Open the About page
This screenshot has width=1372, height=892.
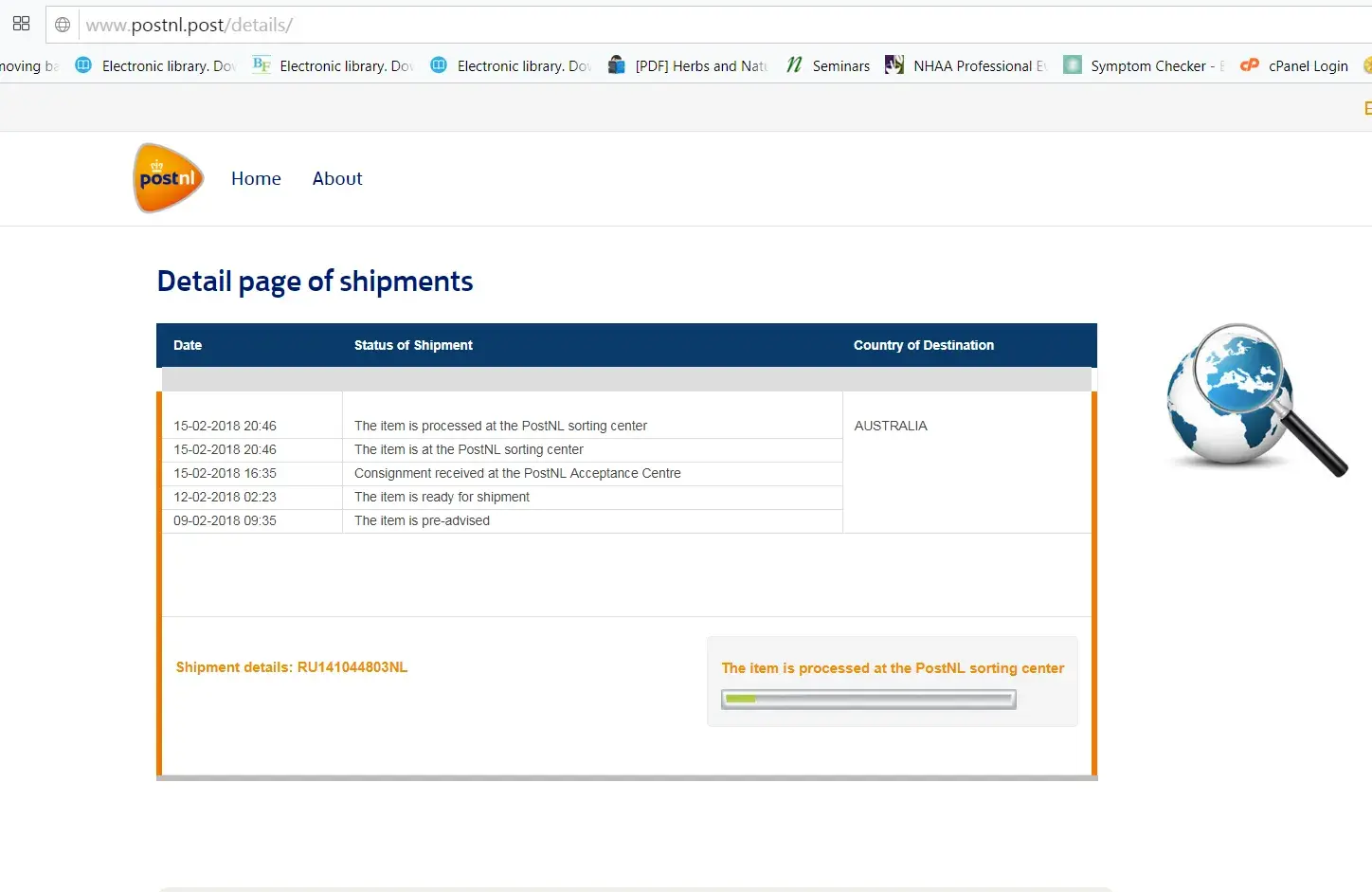pos(337,178)
